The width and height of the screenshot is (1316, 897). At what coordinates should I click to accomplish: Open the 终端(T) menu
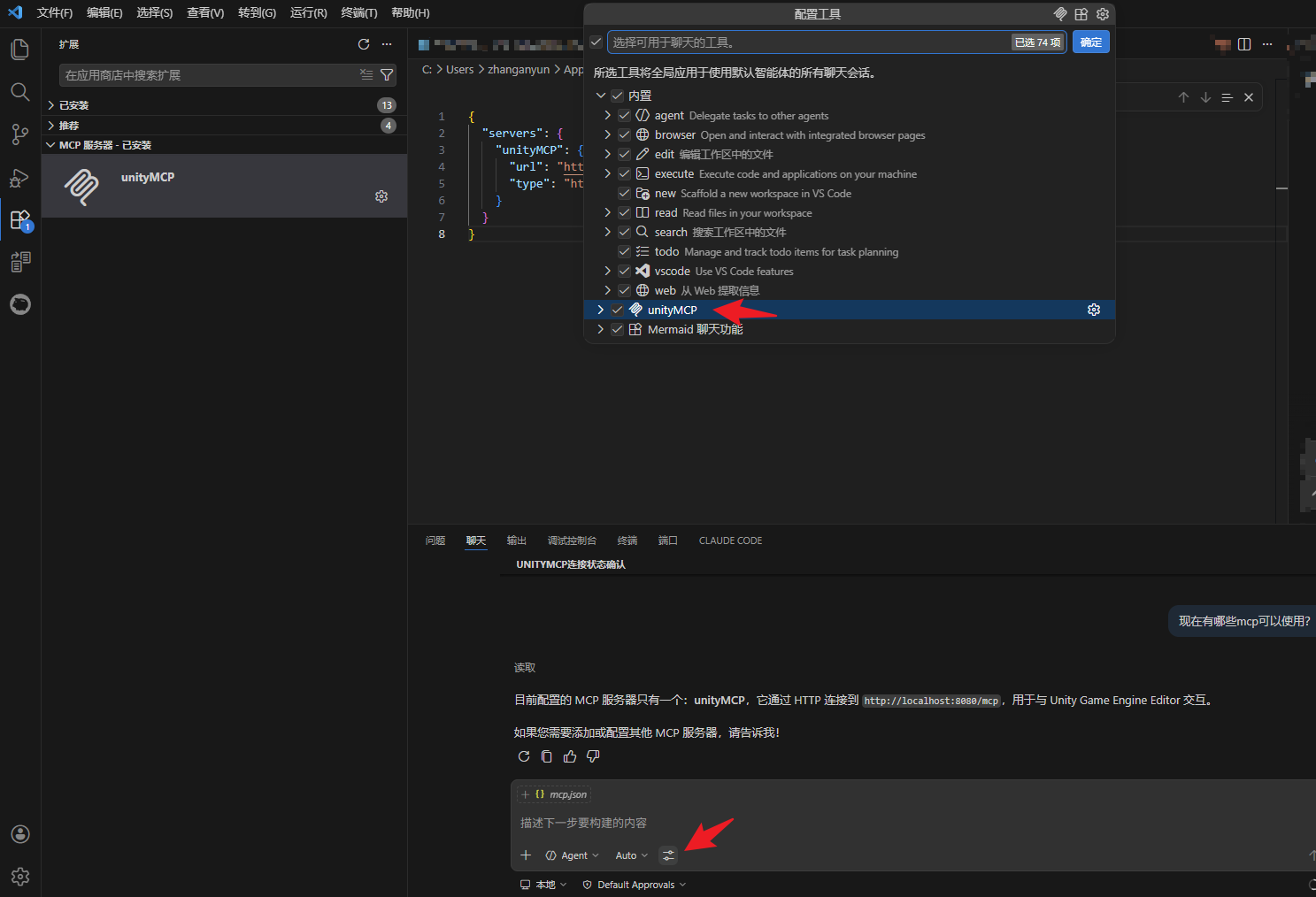(x=359, y=13)
